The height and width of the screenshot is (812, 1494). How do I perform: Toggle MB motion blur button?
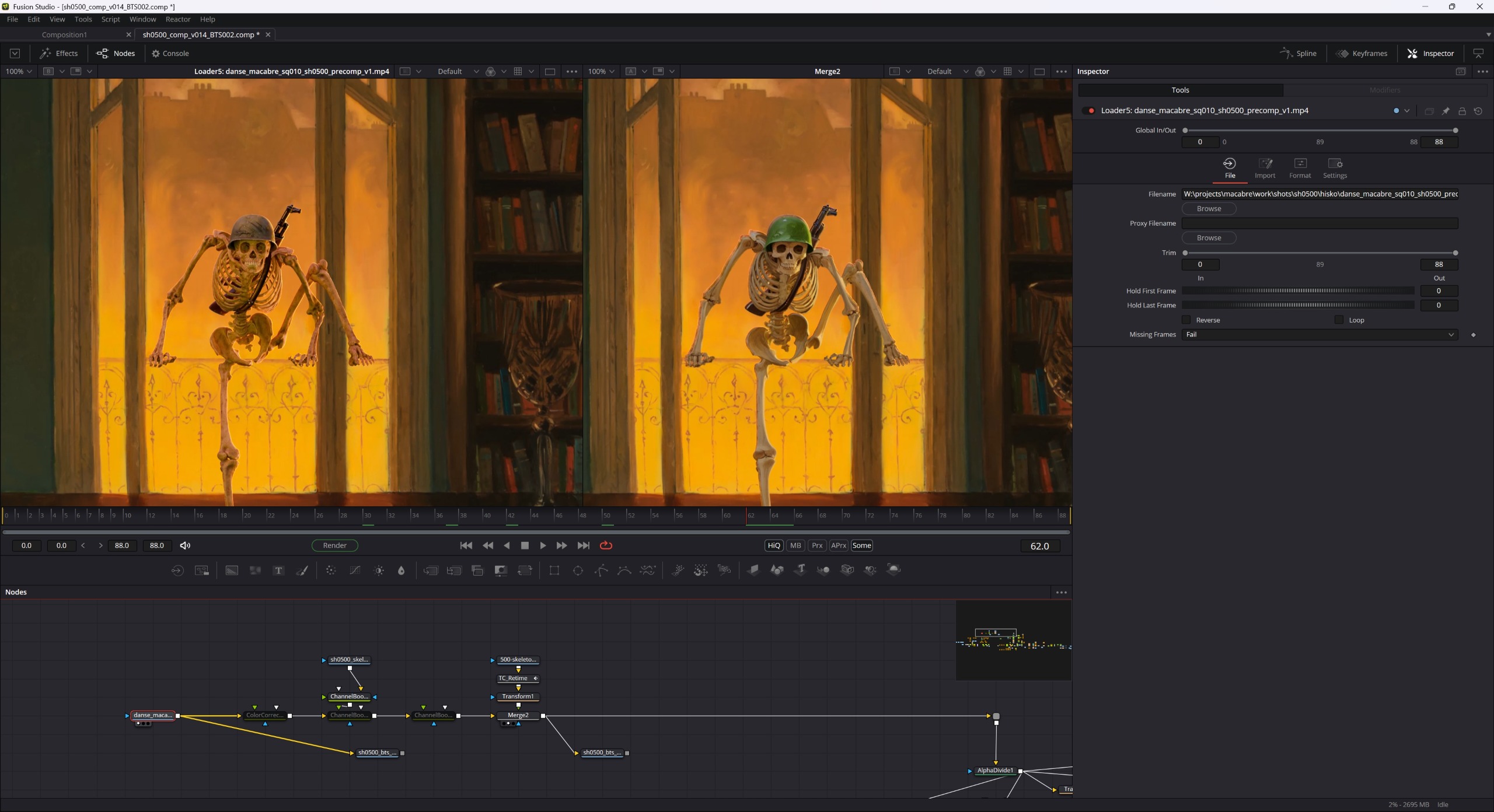[795, 545]
